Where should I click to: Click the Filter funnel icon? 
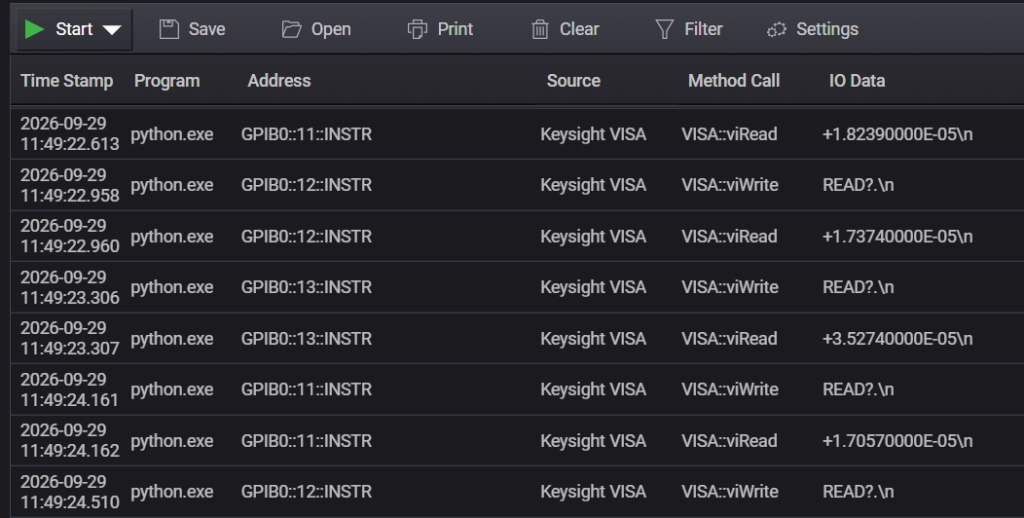[664, 29]
